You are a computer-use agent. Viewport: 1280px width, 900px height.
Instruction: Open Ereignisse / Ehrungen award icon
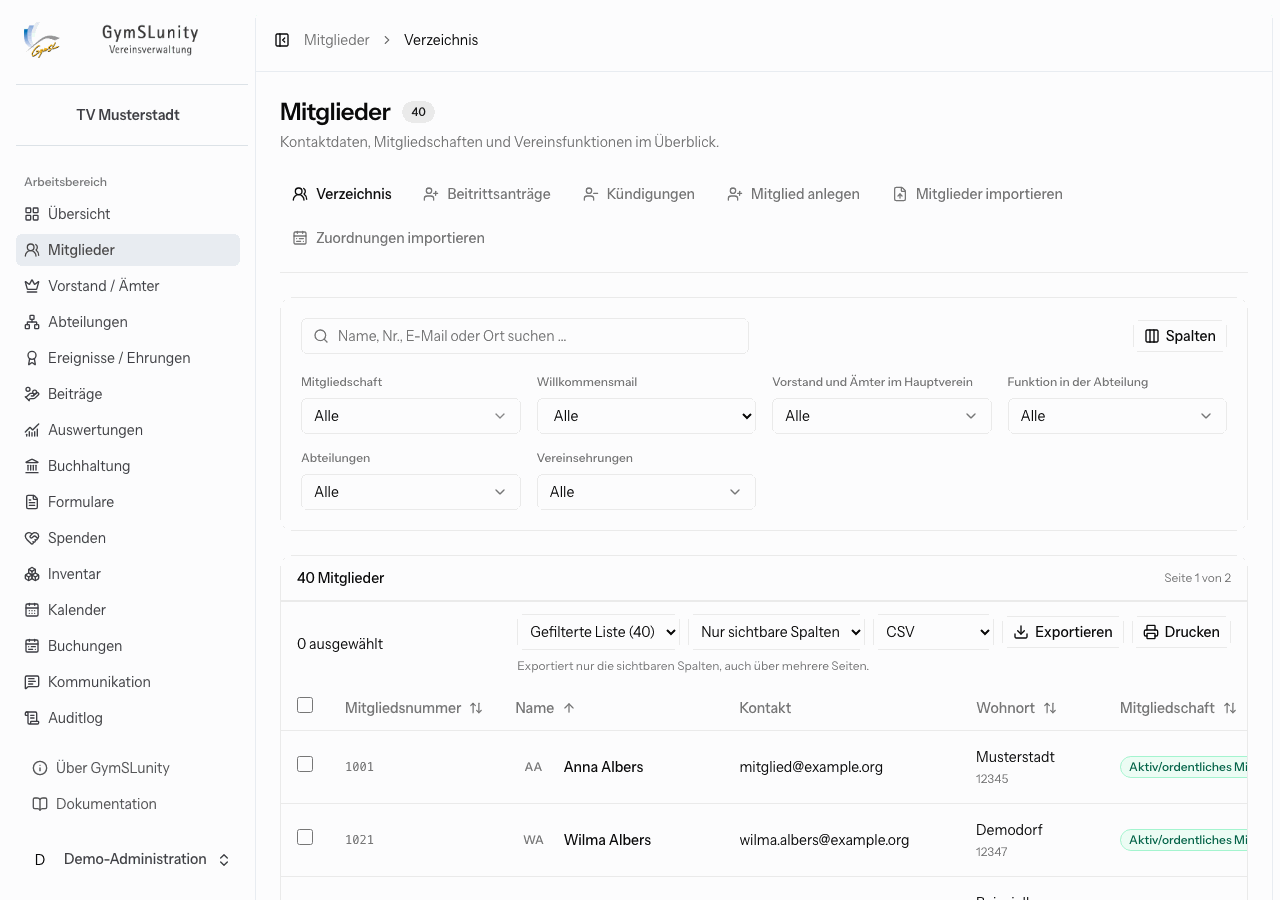pos(32,358)
